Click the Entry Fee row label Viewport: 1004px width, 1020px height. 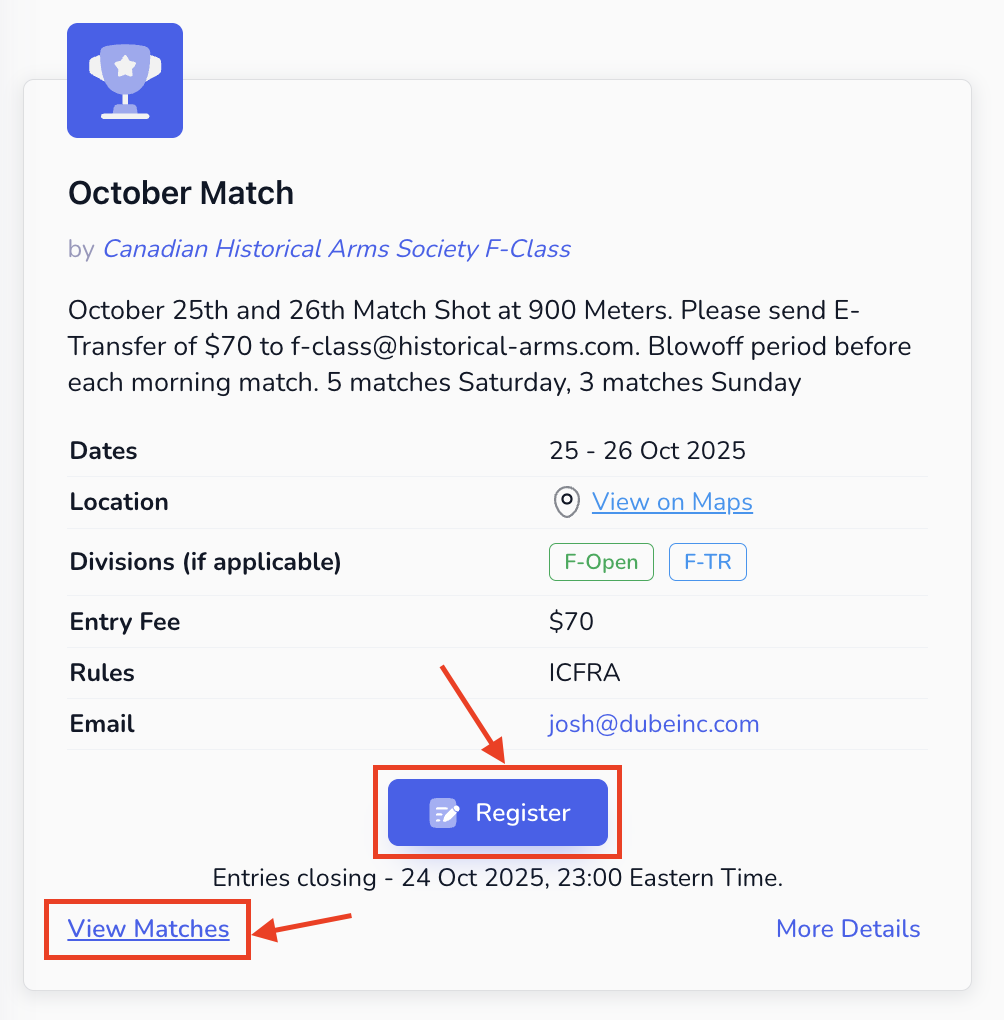(125, 622)
